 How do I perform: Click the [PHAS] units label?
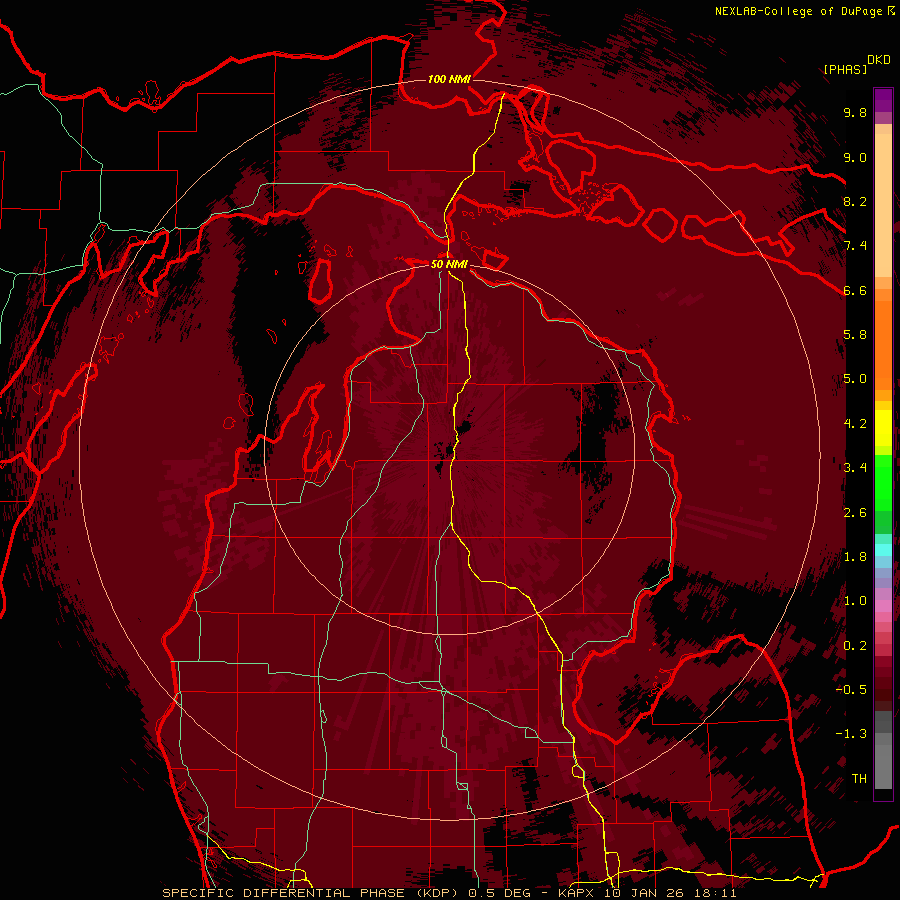845,69
